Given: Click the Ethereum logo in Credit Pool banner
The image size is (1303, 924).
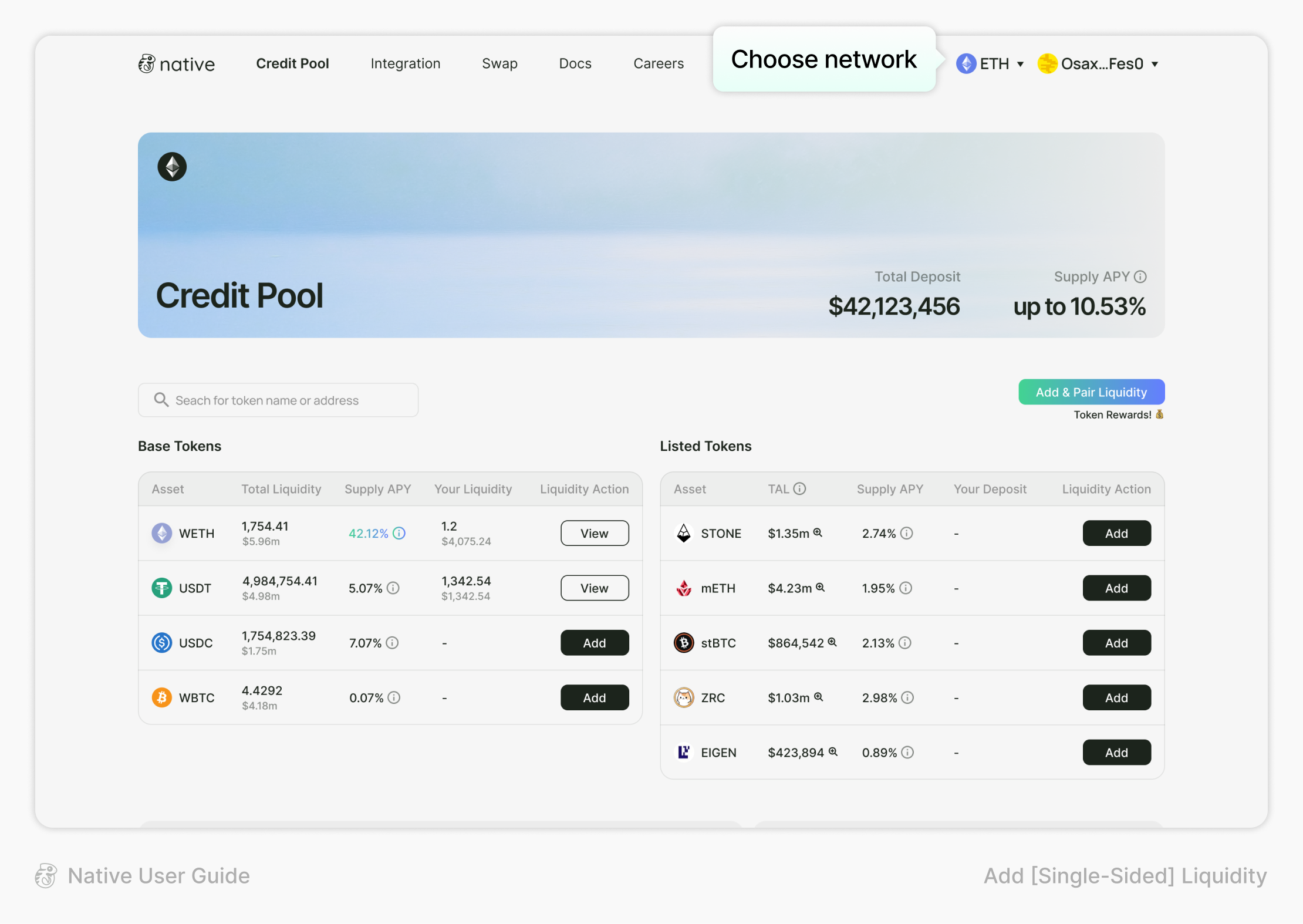Looking at the screenshot, I should click(172, 167).
